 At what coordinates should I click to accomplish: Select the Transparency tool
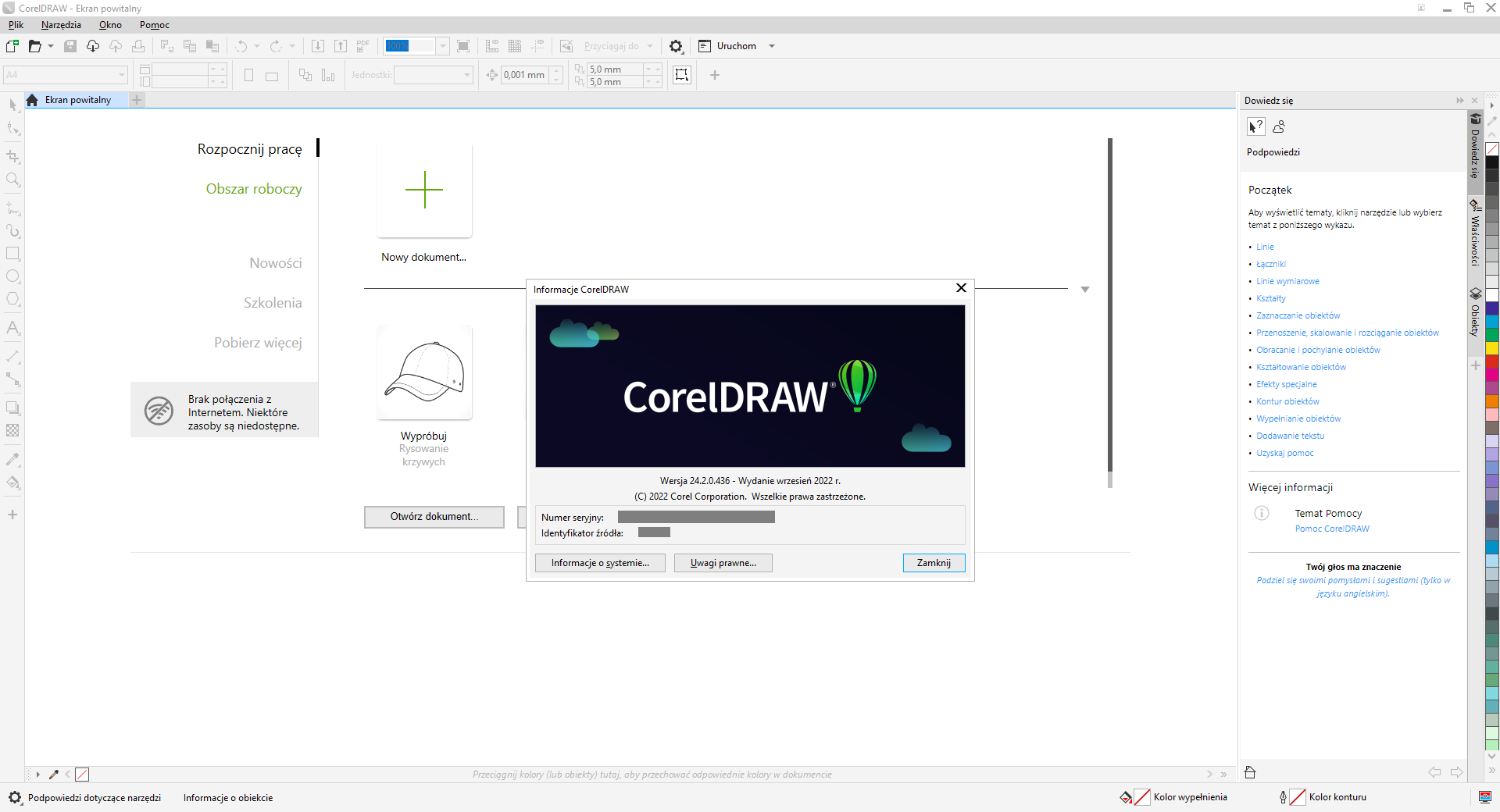[12, 430]
